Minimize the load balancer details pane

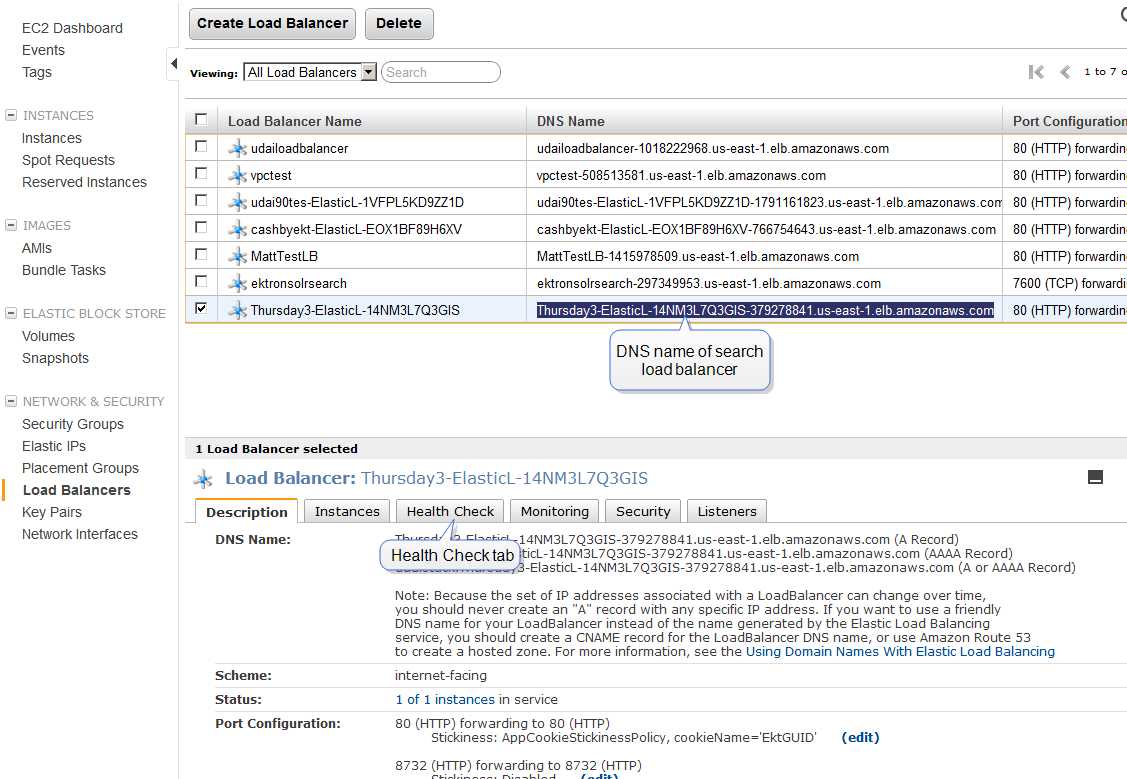1095,477
